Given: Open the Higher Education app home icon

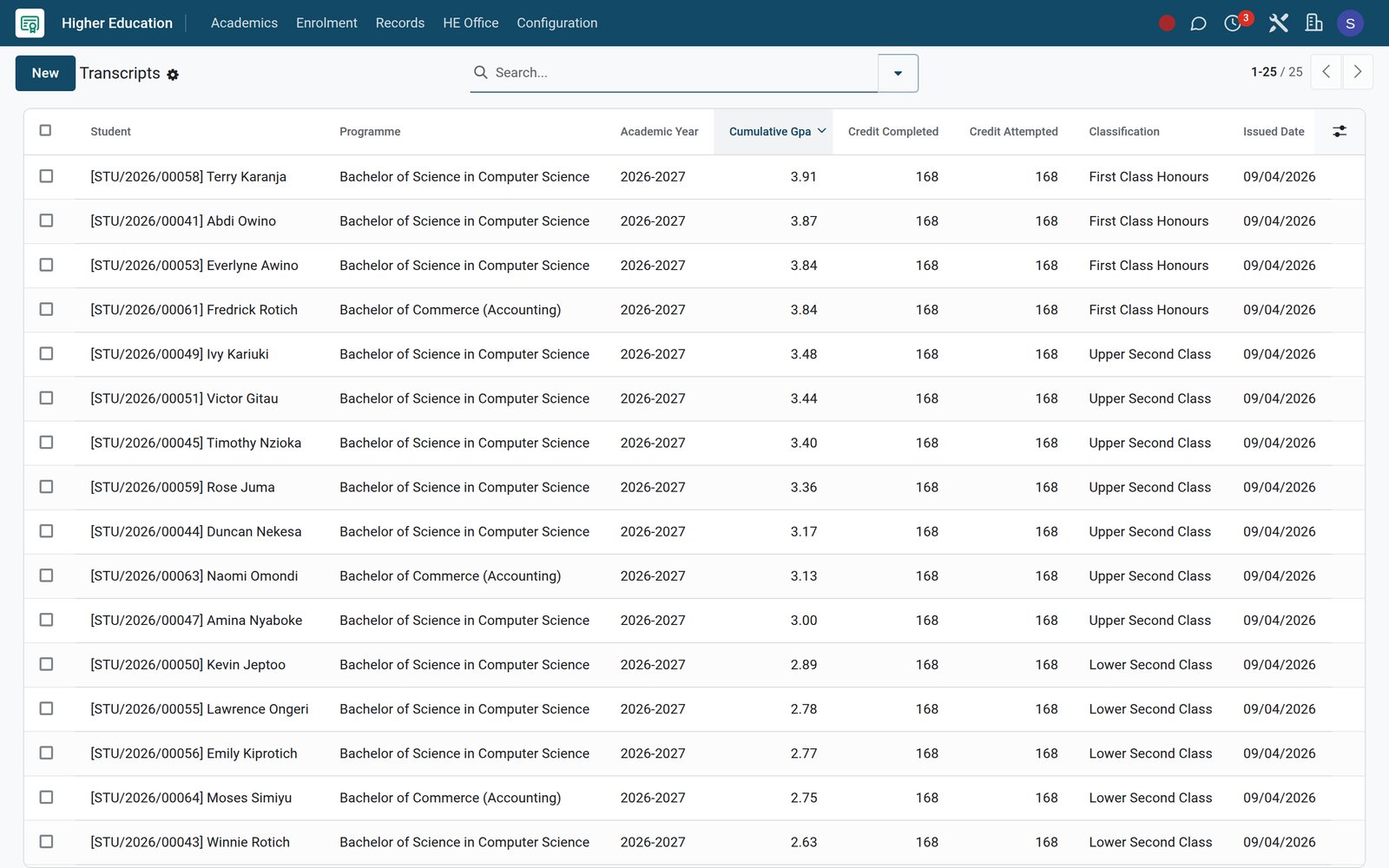Looking at the screenshot, I should click(x=30, y=23).
